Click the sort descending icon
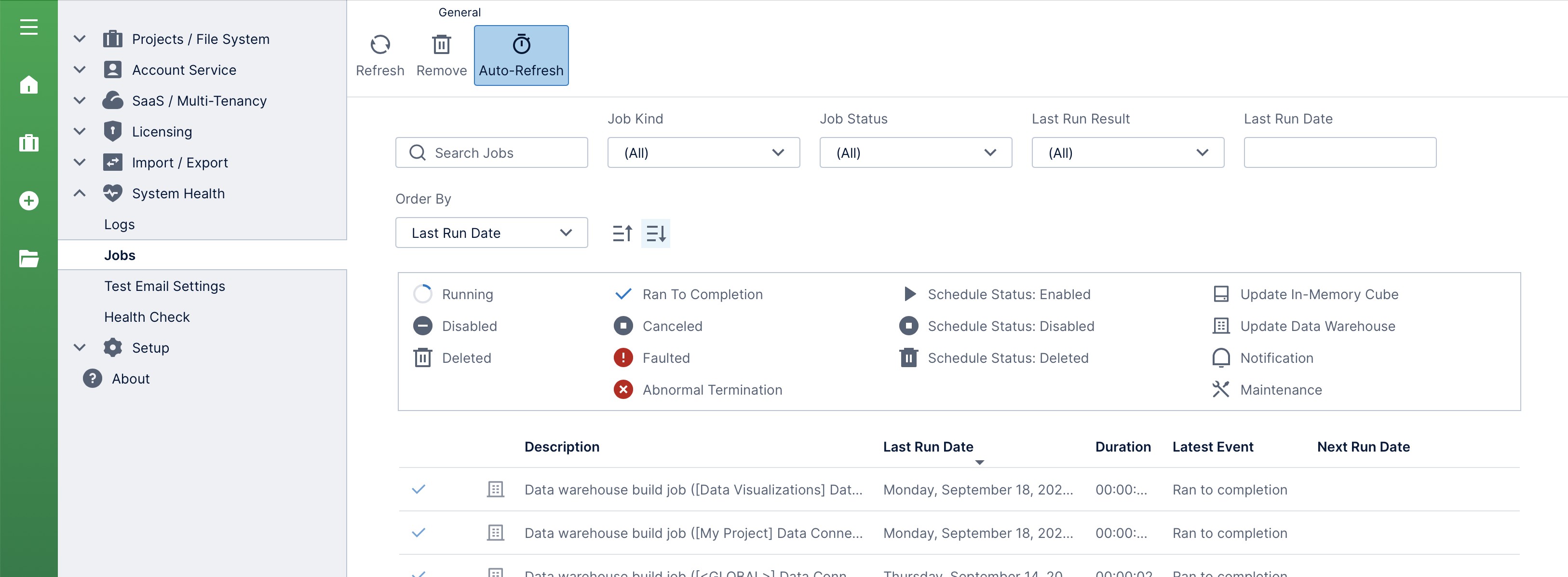This screenshot has height=577, width=1568. pyautogui.click(x=656, y=233)
